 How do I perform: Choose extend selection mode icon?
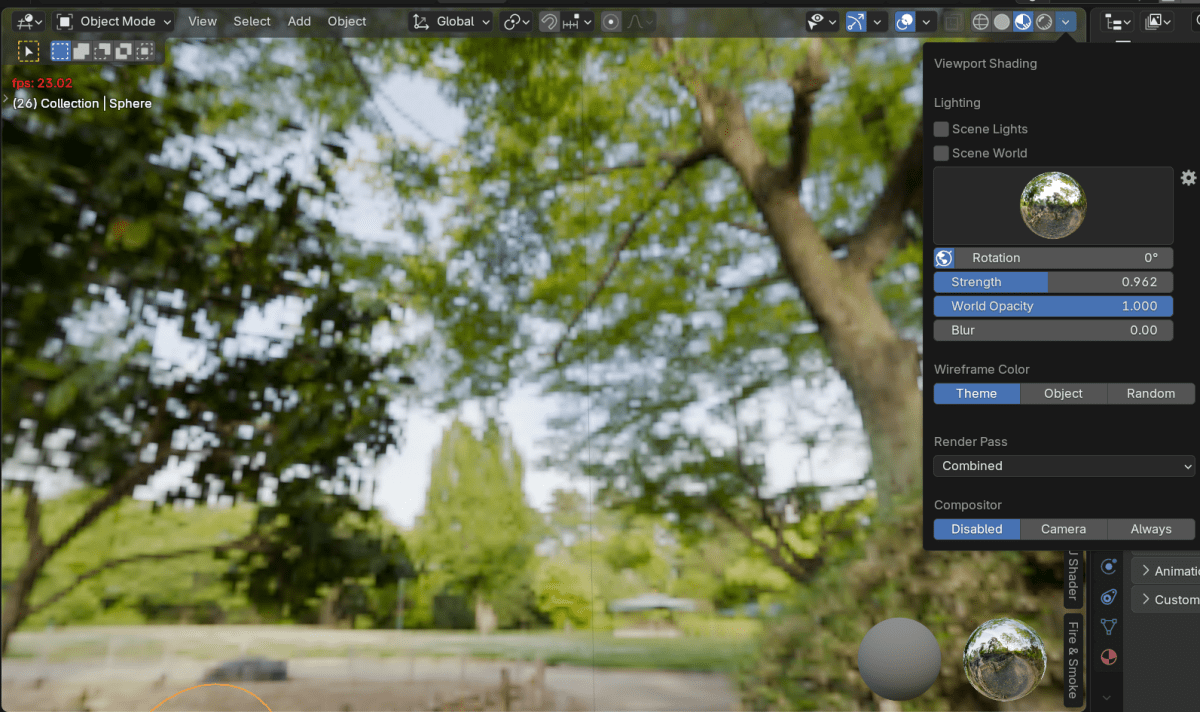[82, 50]
